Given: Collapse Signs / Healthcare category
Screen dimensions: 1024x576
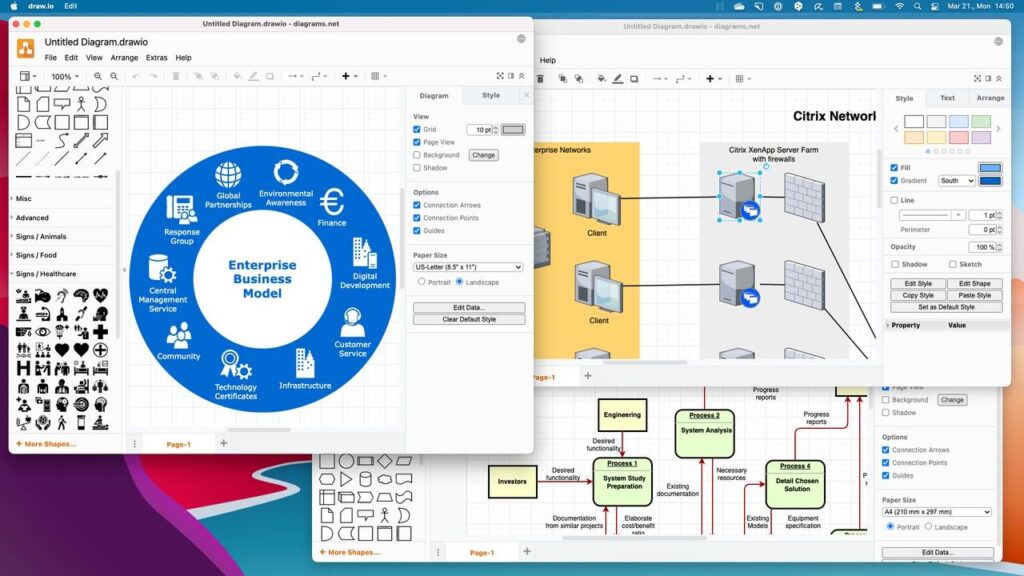Looking at the screenshot, I should (x=46, y=274).
